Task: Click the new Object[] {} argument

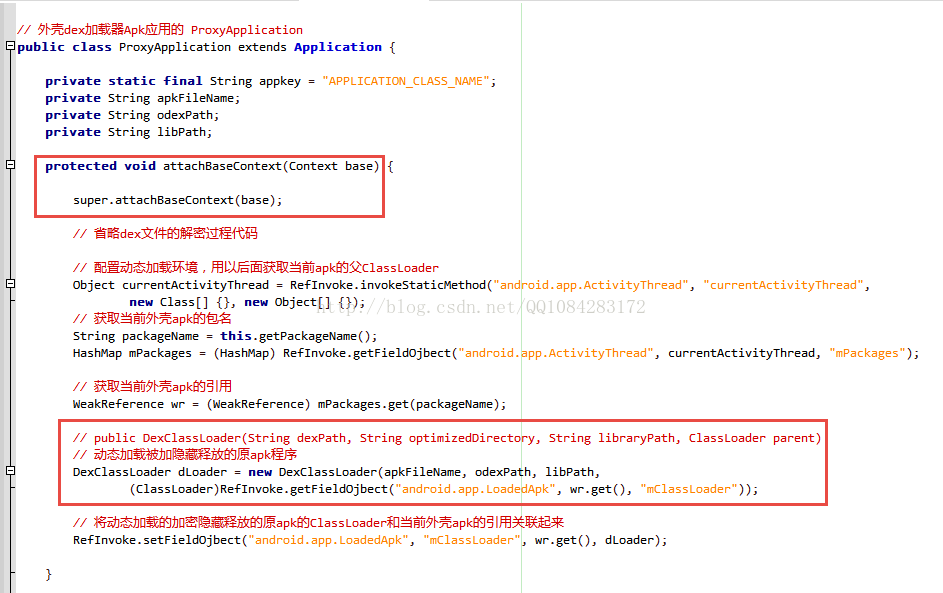Action: tap(301, 302)
